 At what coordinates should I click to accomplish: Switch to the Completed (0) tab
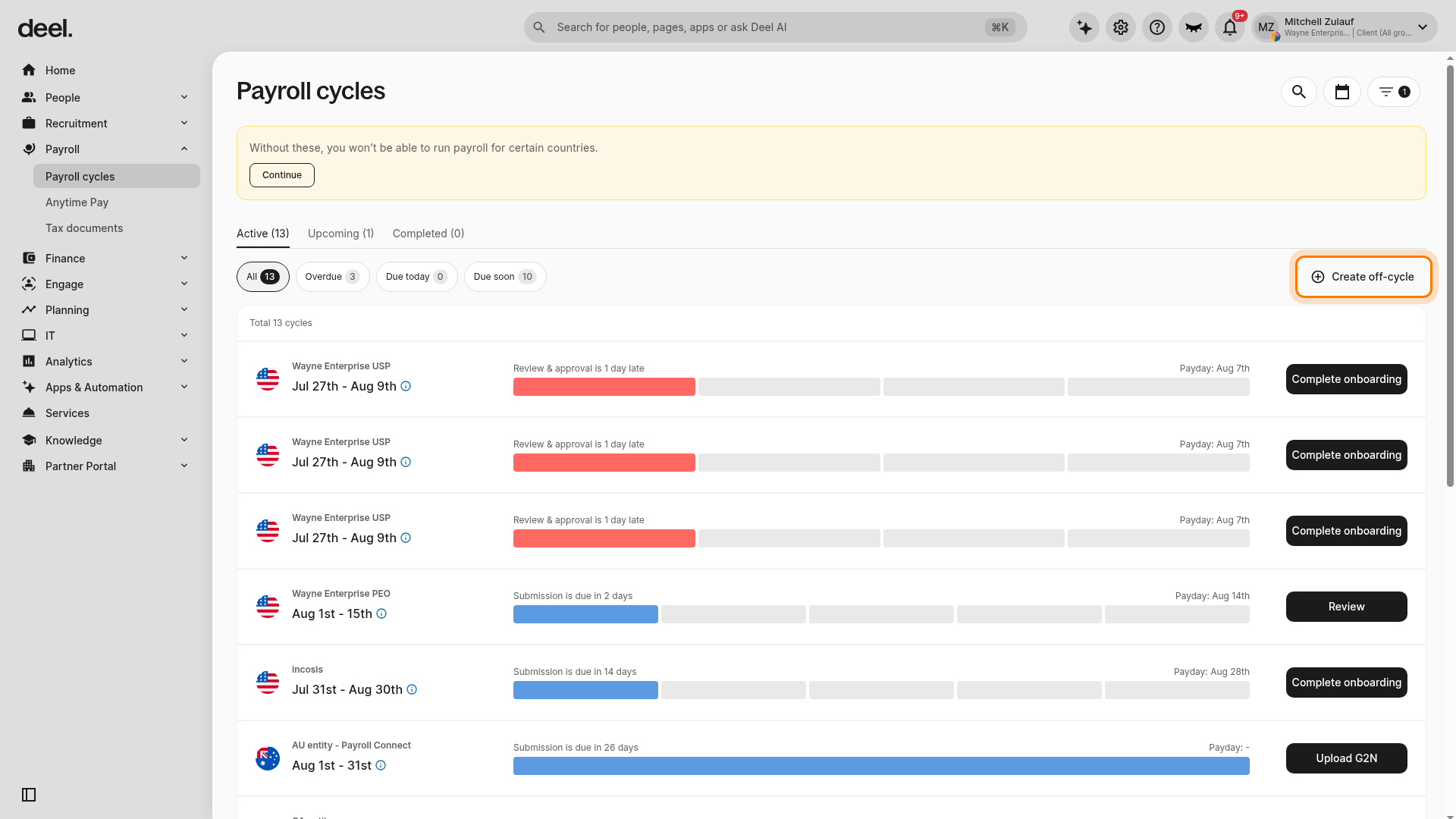pos(428,234)
